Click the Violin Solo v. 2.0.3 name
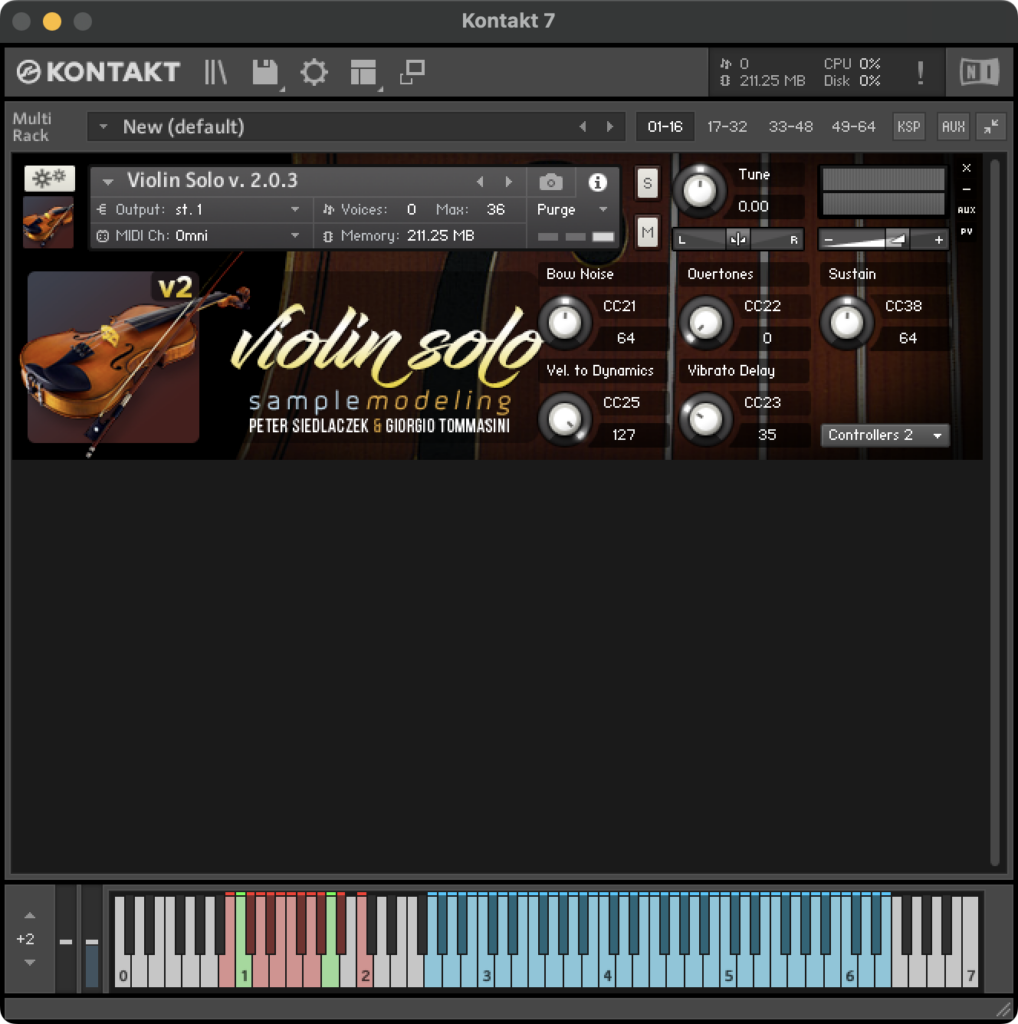Screen dimensions: 1018x1024 point(212,180)
